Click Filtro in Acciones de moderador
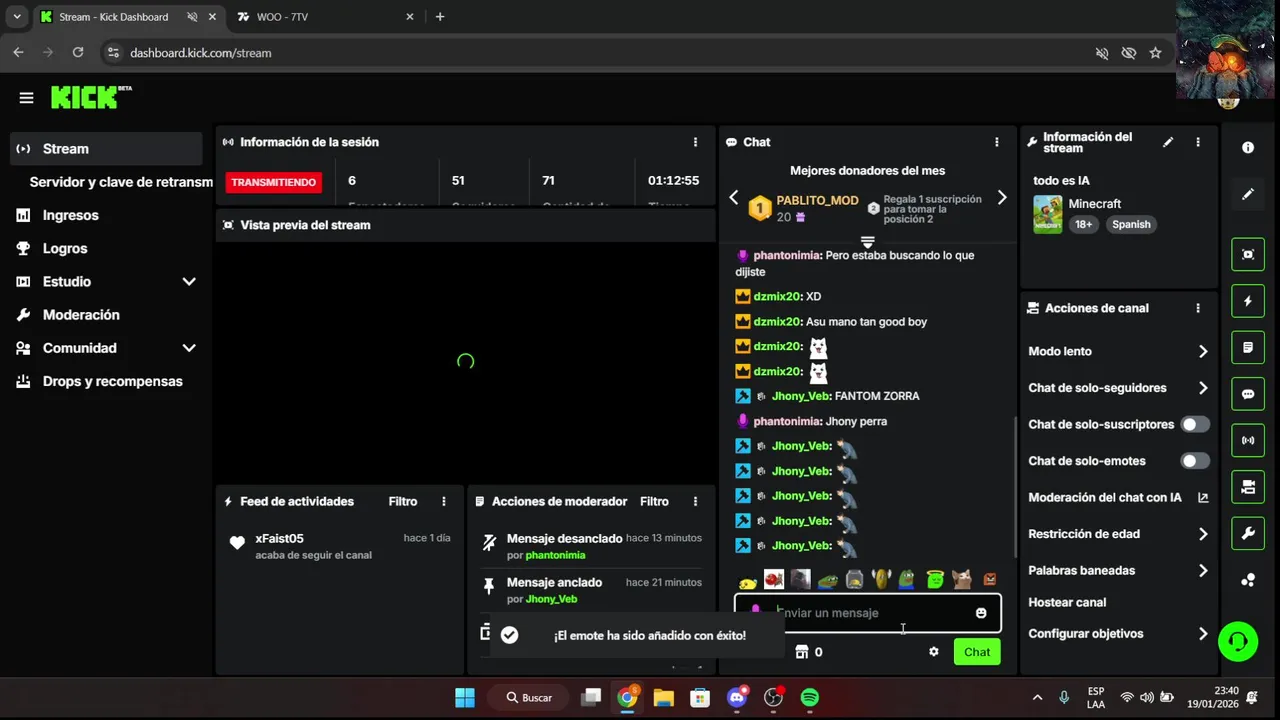Viewport: 1280px width, 720px height. tap(654, 501)
